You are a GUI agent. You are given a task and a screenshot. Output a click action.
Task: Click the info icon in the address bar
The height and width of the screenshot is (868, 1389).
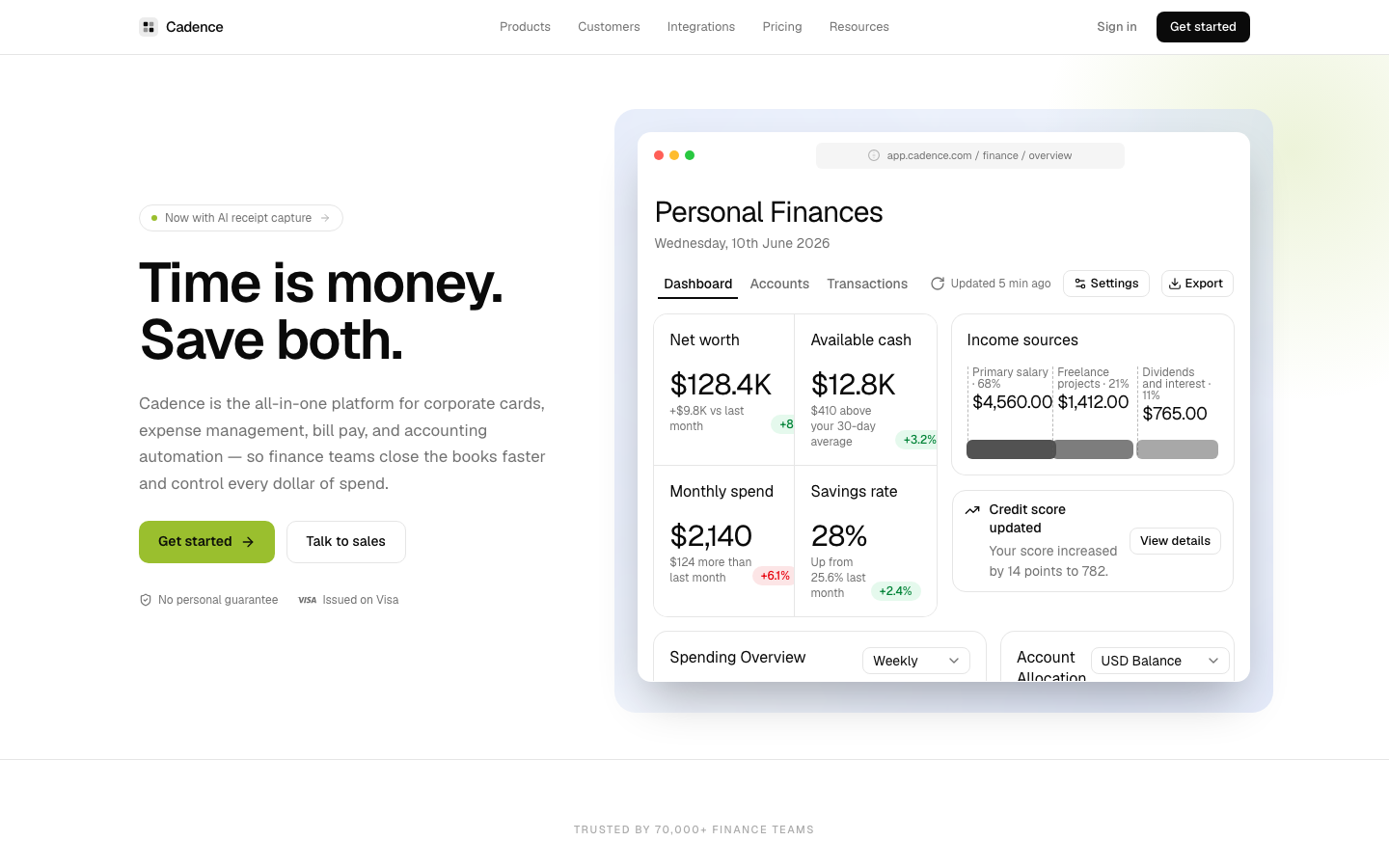coord(874,155)
